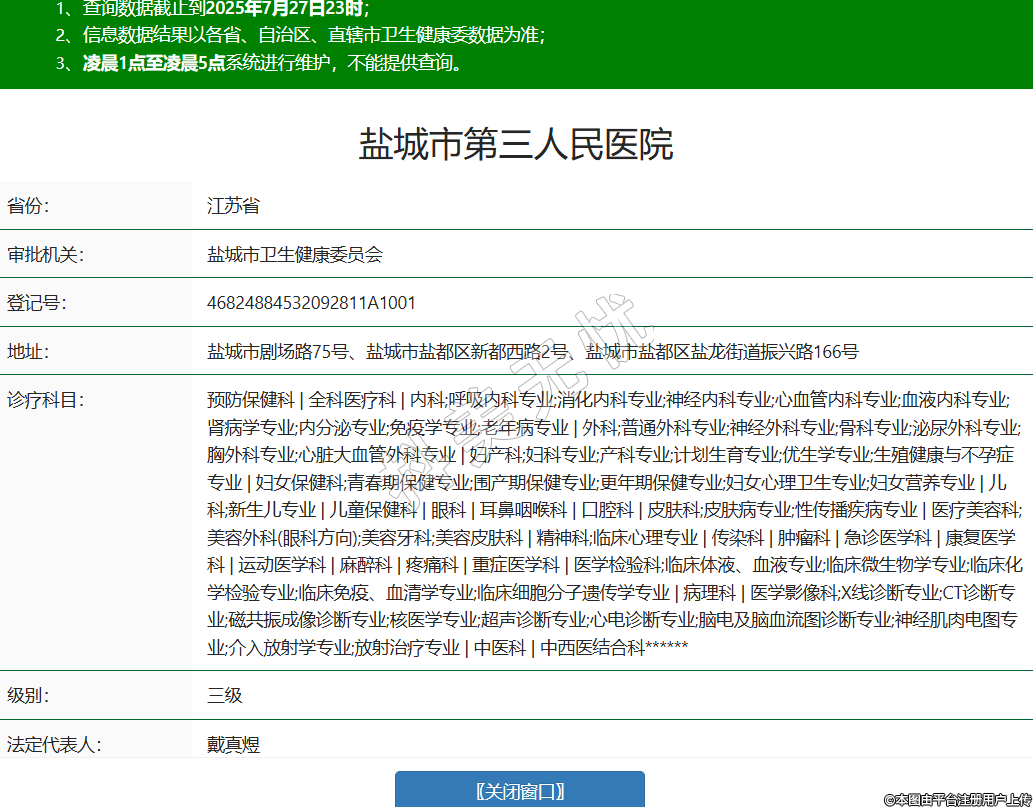Image resolution: width=1033 pixels, height=807 pixels.
Task: Click the legal representative name 戴真煜
Action: (x=233, y=744)
